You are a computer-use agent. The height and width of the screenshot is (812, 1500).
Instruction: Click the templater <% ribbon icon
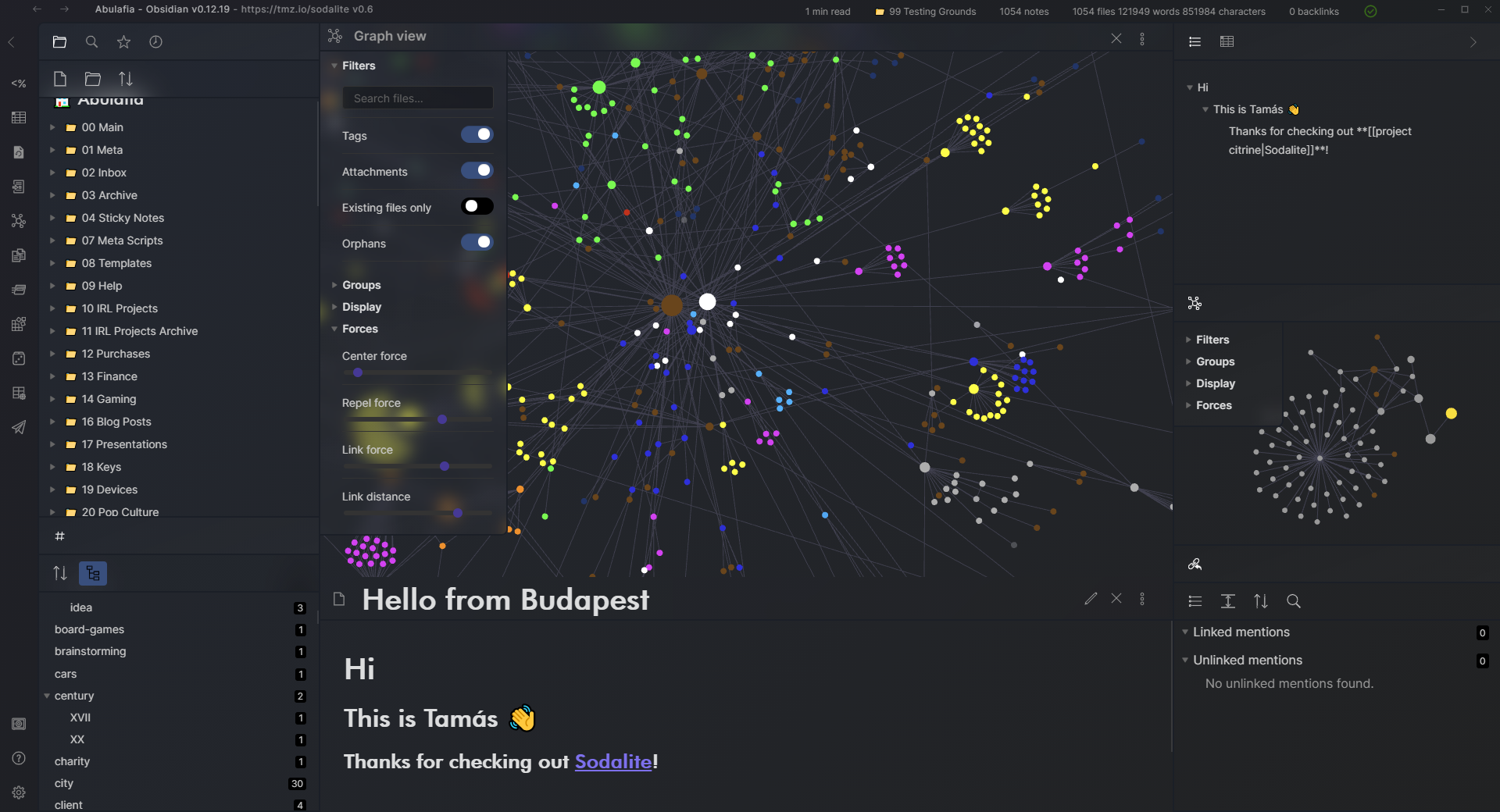coord(19,84)
